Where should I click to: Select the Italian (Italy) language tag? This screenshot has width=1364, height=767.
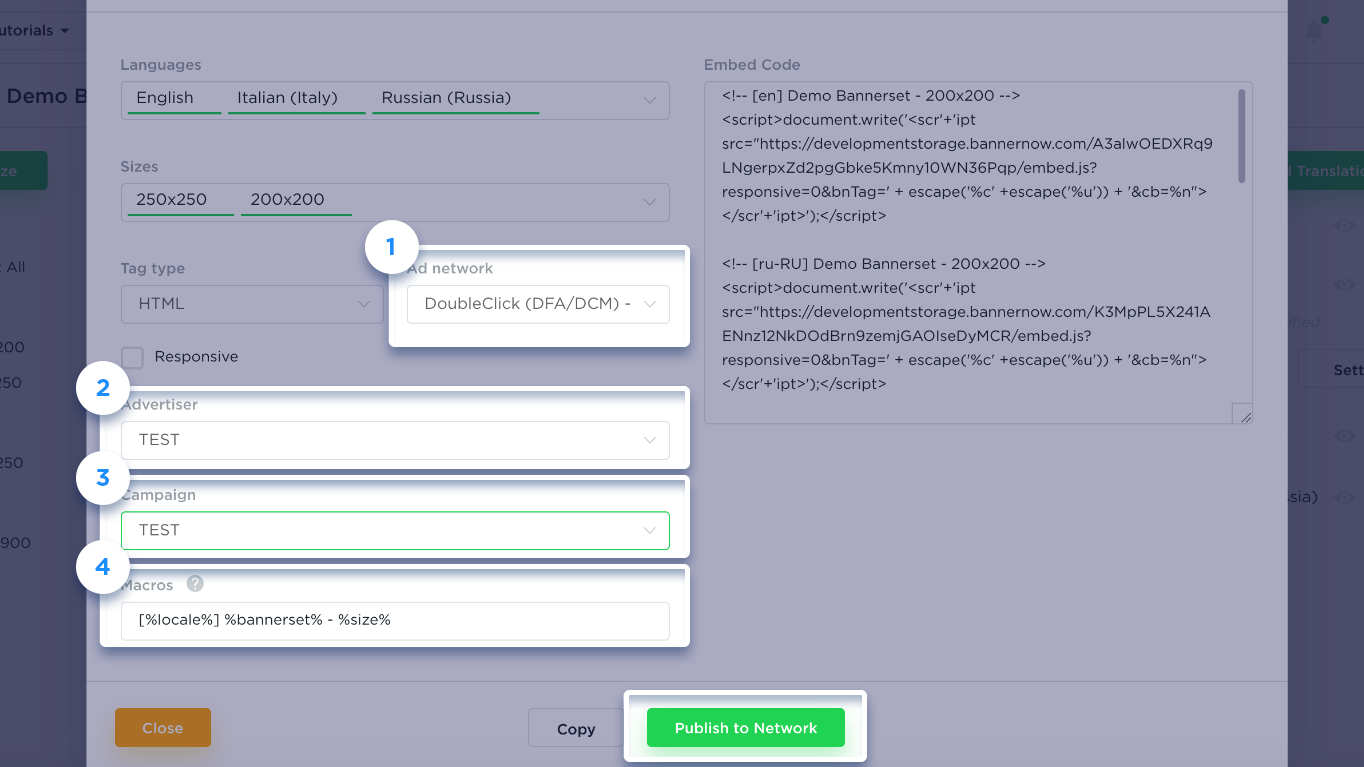[x=296, y=99]
